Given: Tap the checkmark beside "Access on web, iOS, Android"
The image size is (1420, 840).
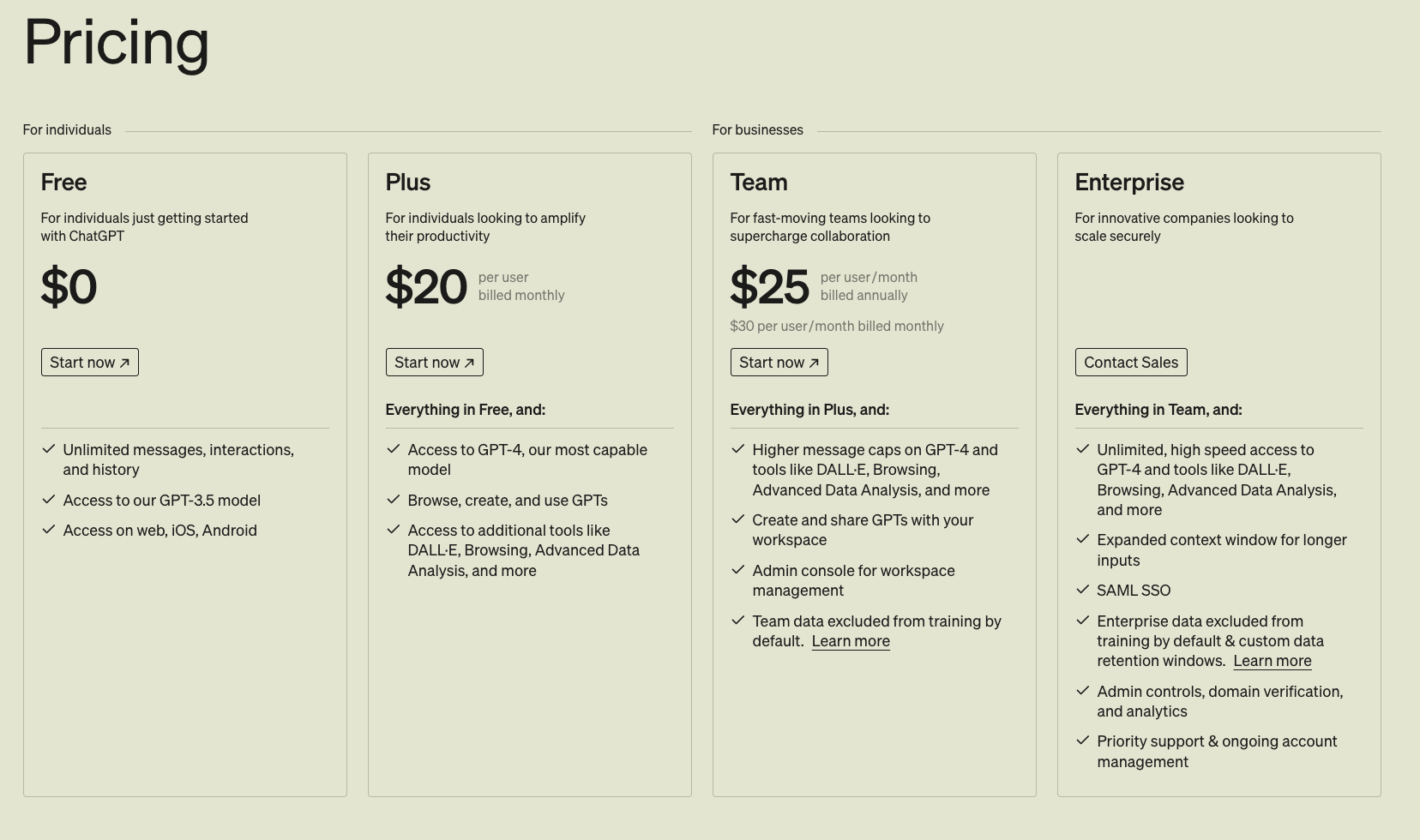Looking at the screenshot, I should (x=49, y=530).
